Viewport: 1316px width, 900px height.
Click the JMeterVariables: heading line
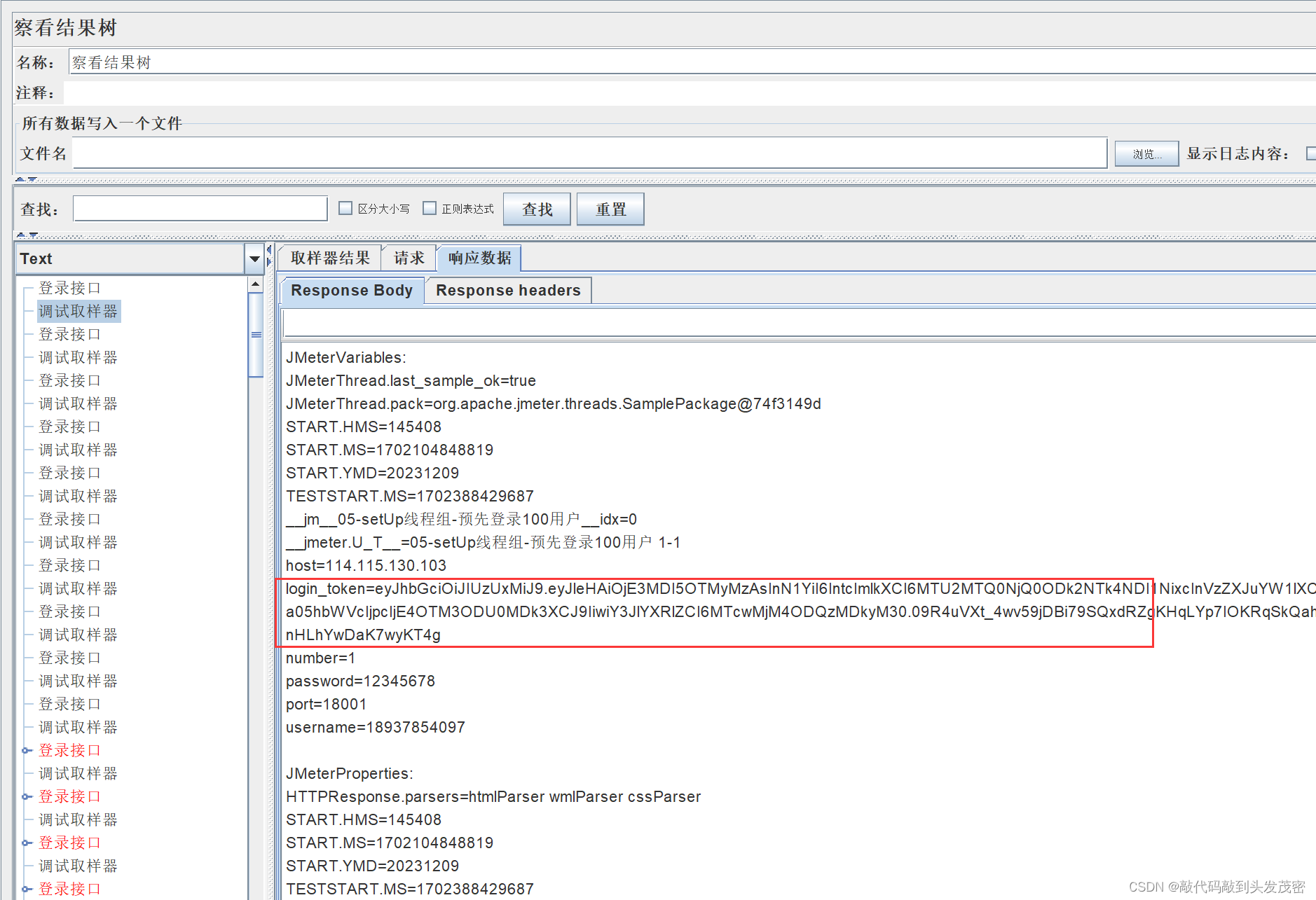click(346, 357)
